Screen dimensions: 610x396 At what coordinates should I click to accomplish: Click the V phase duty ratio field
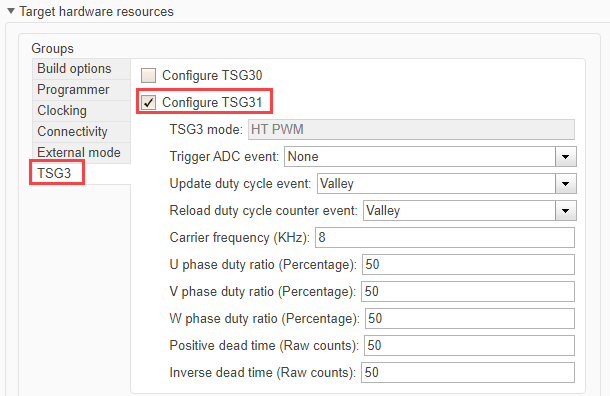tap(468, 292)
